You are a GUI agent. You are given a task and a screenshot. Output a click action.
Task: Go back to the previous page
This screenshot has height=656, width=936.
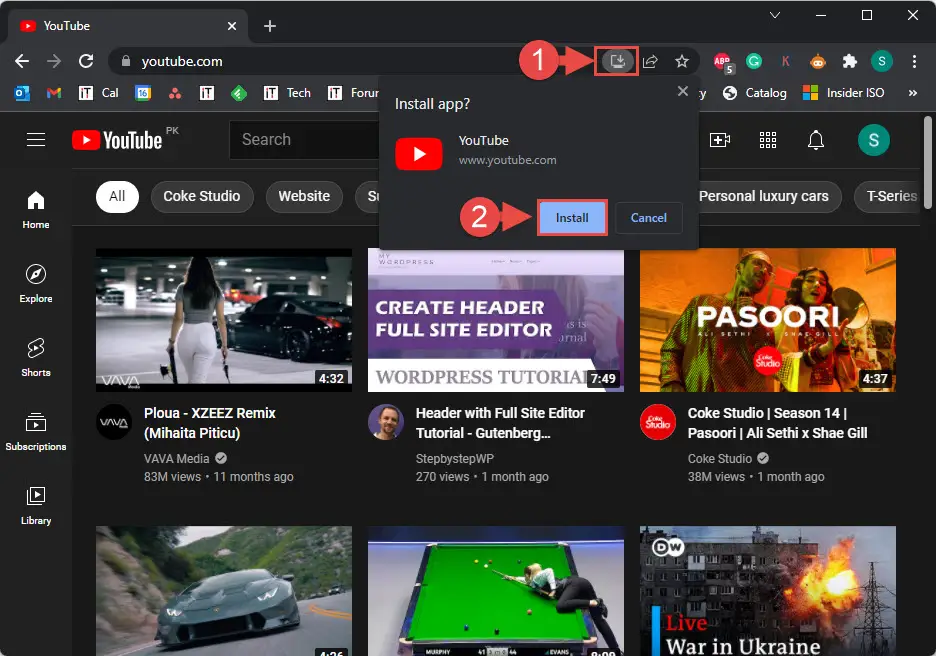tap(22, 61)
